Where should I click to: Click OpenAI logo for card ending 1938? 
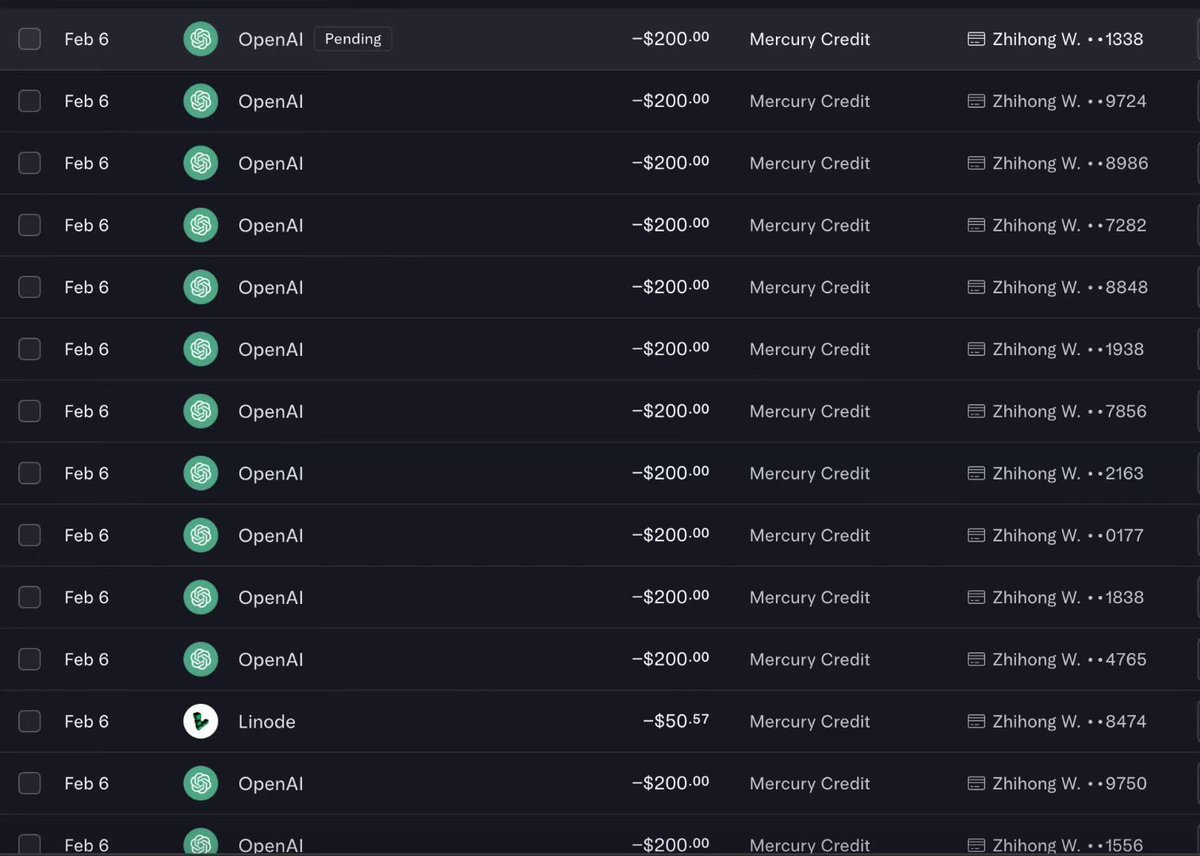201,349
